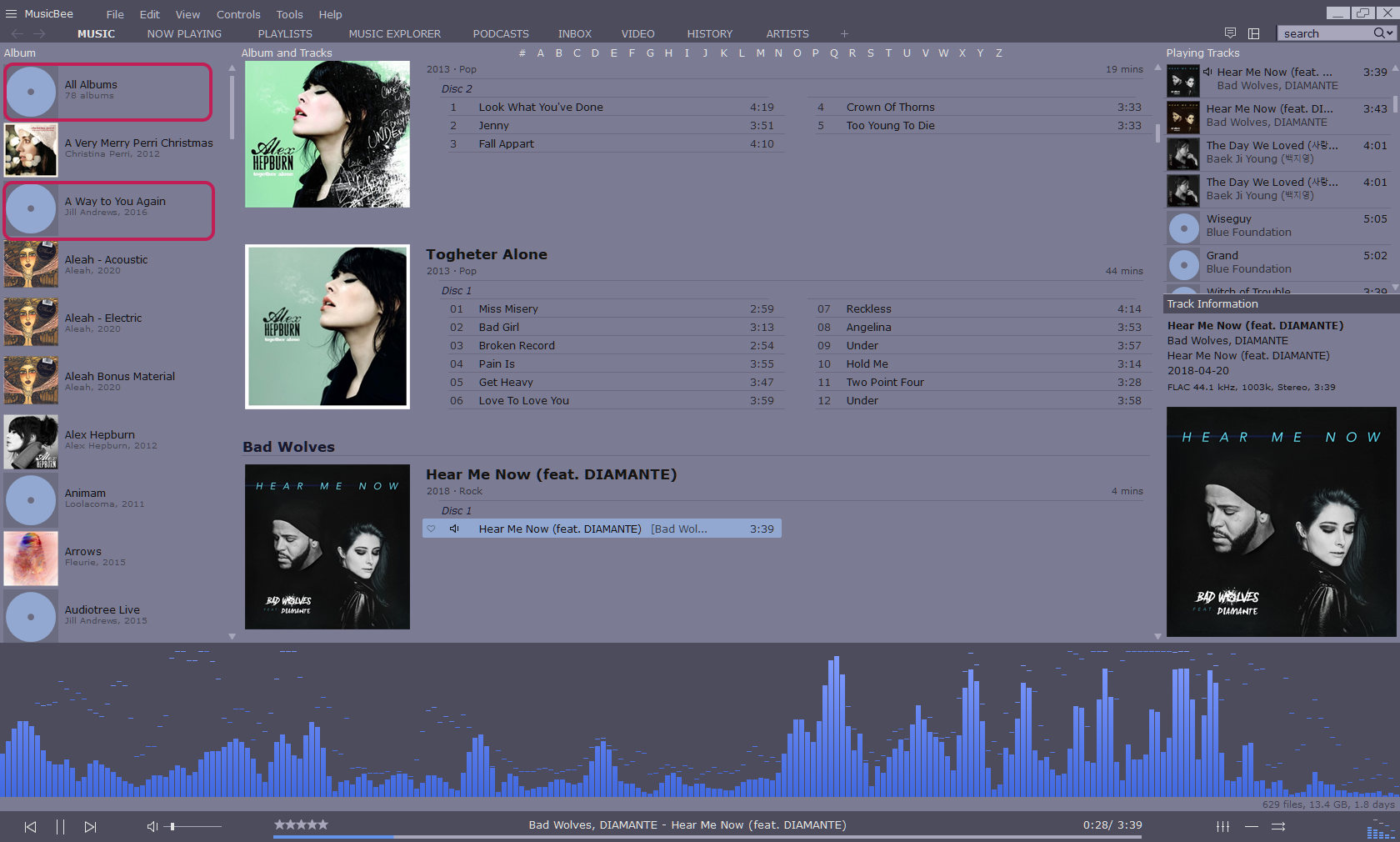Switch to Music Explorer tab
1400x842 pixels.
pyautogui.click(x=394, y=33)
